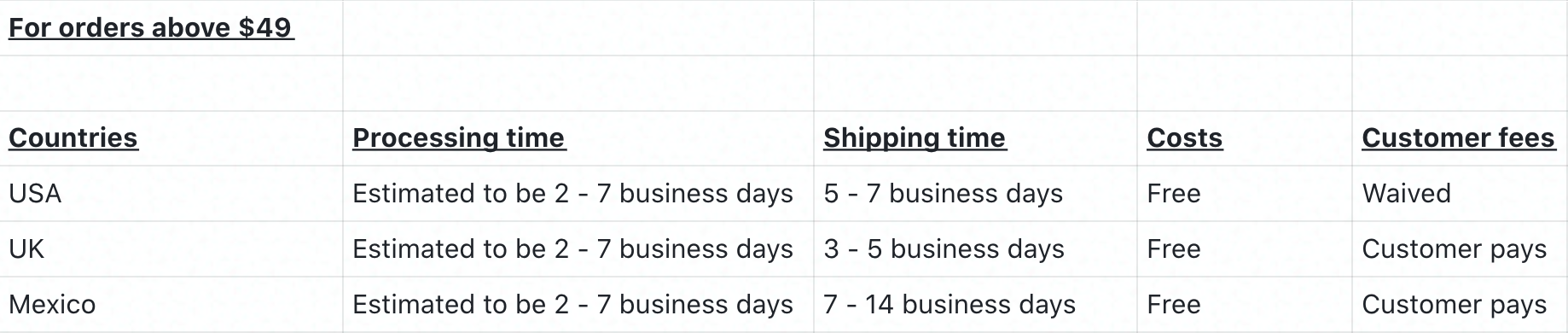Click Mexico processing time cell
Image resolution: width=1568 pixels, height=333 pixels.
tap(578, 305)
